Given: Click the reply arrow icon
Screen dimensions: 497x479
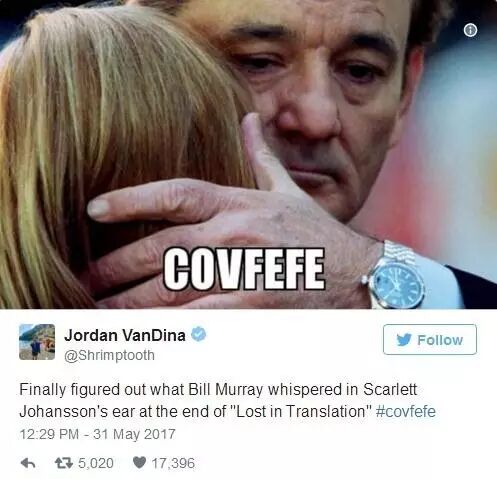Looking at the screenshot, I should (28, 463).
